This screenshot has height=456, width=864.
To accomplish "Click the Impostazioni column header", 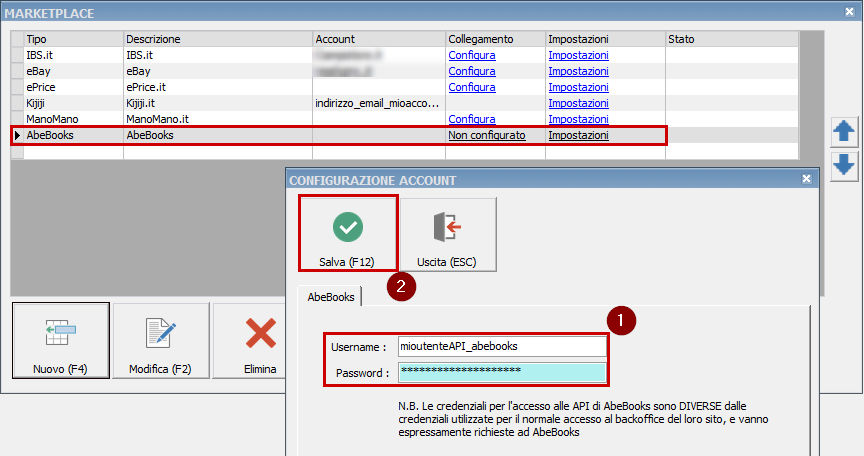I will click(605, 39).
